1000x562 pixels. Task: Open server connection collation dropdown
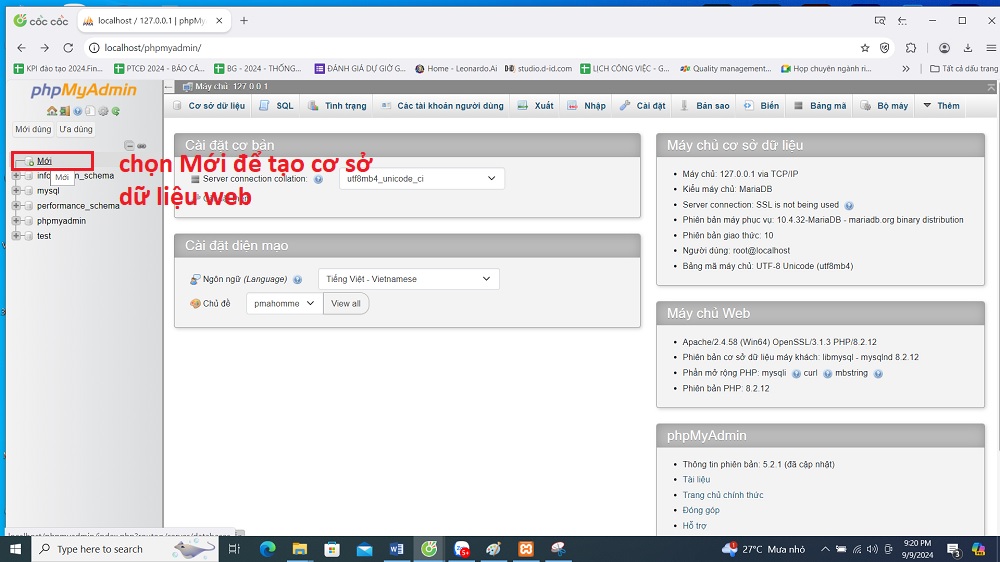422,179
